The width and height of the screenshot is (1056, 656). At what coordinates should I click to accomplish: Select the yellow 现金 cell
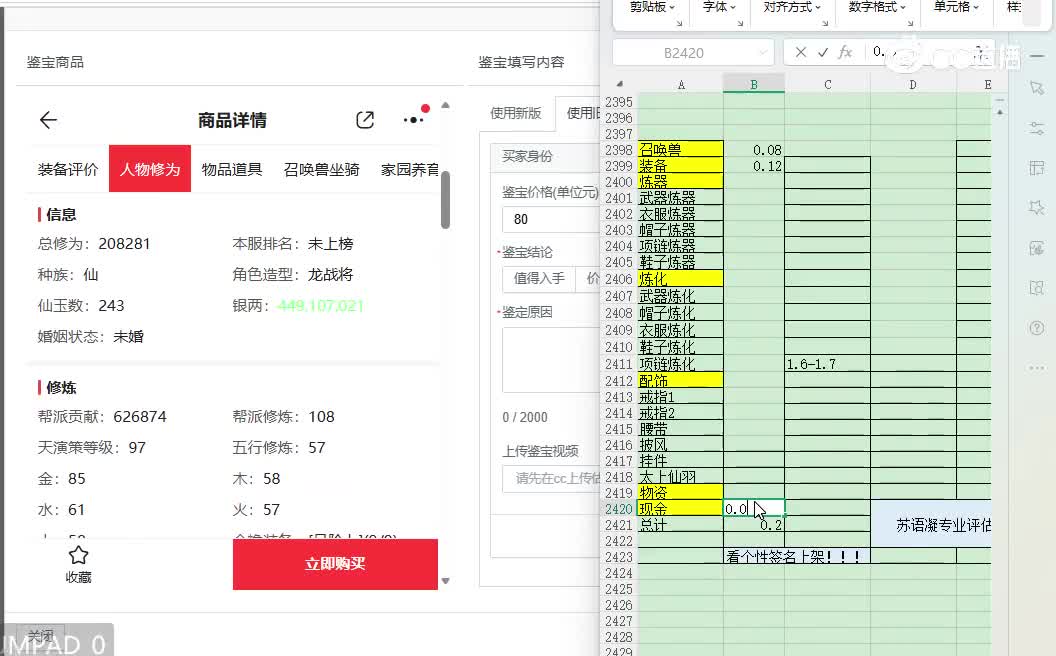coord(681,509)
